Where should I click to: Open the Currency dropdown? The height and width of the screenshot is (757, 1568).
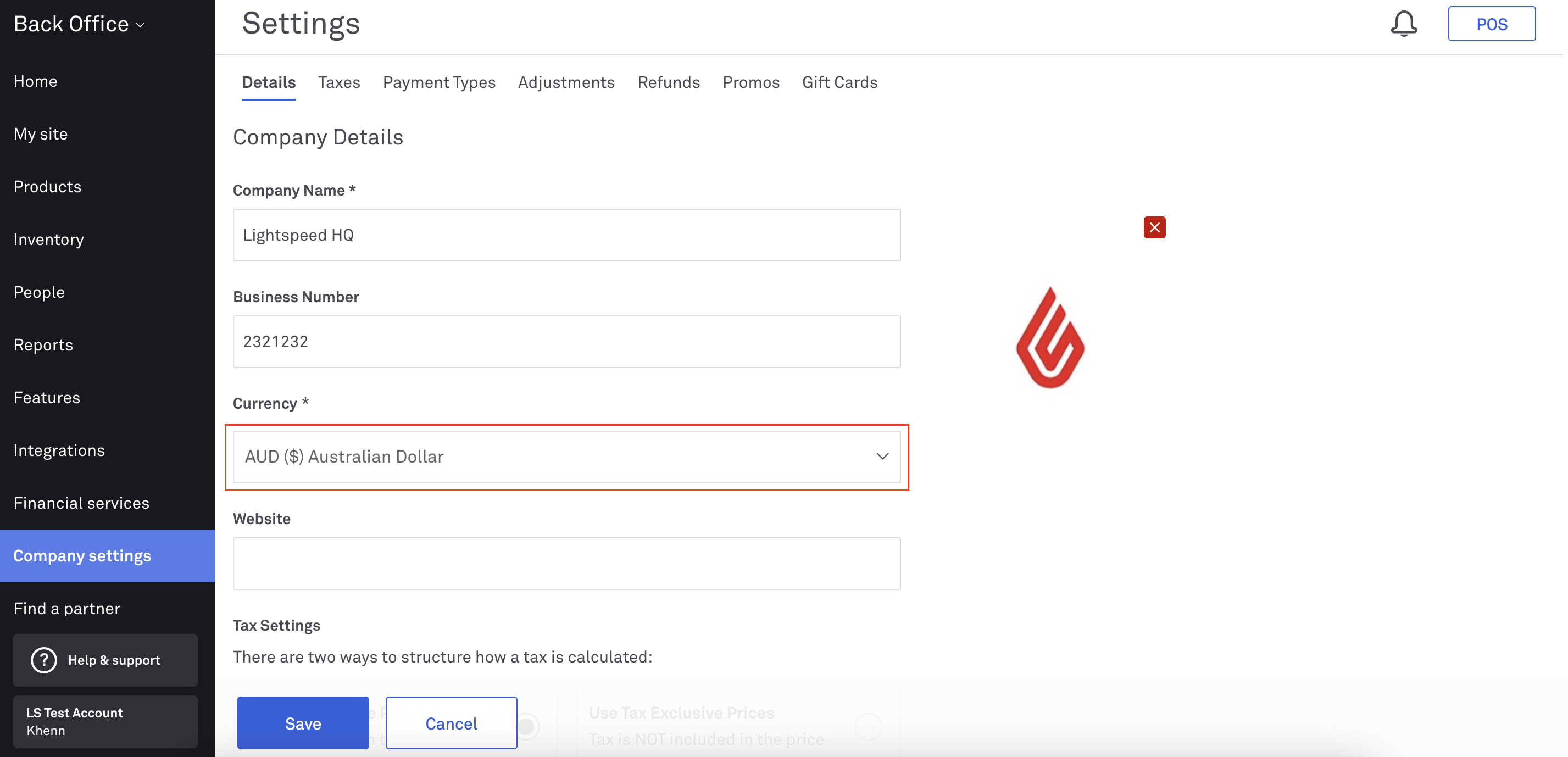point(566,457)
